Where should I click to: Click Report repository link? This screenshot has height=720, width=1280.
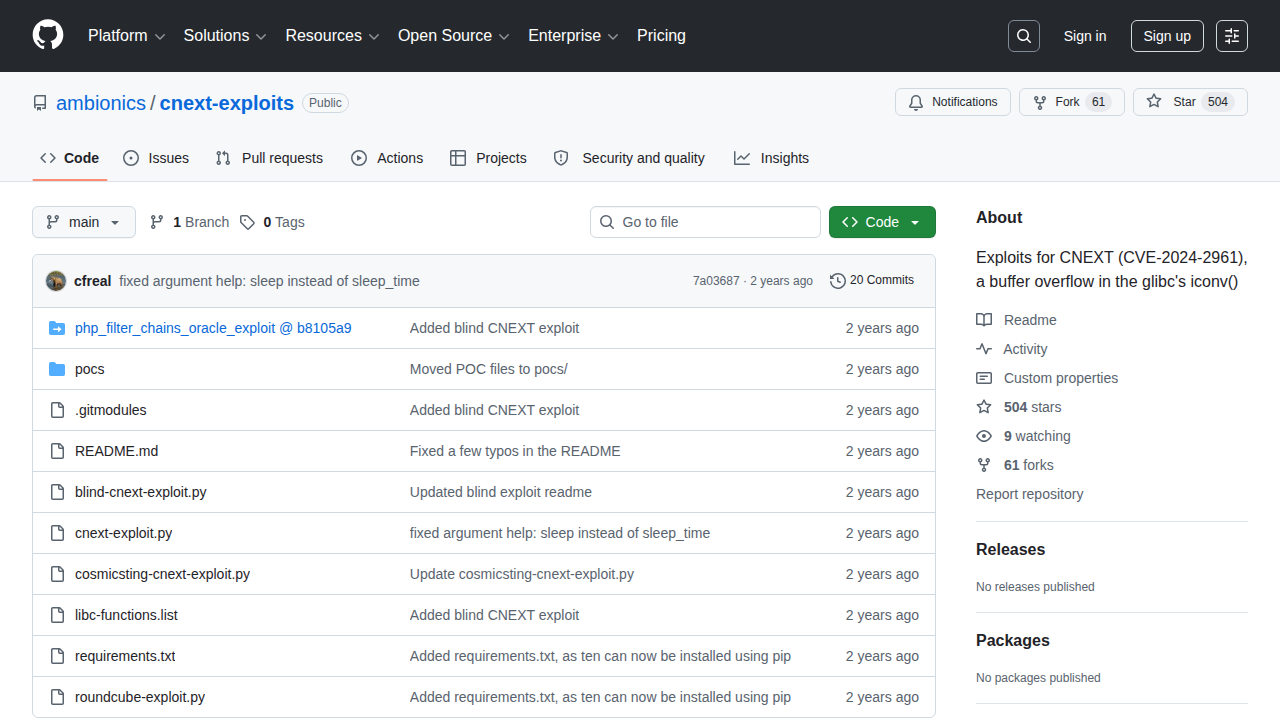tap(1029, 494)
